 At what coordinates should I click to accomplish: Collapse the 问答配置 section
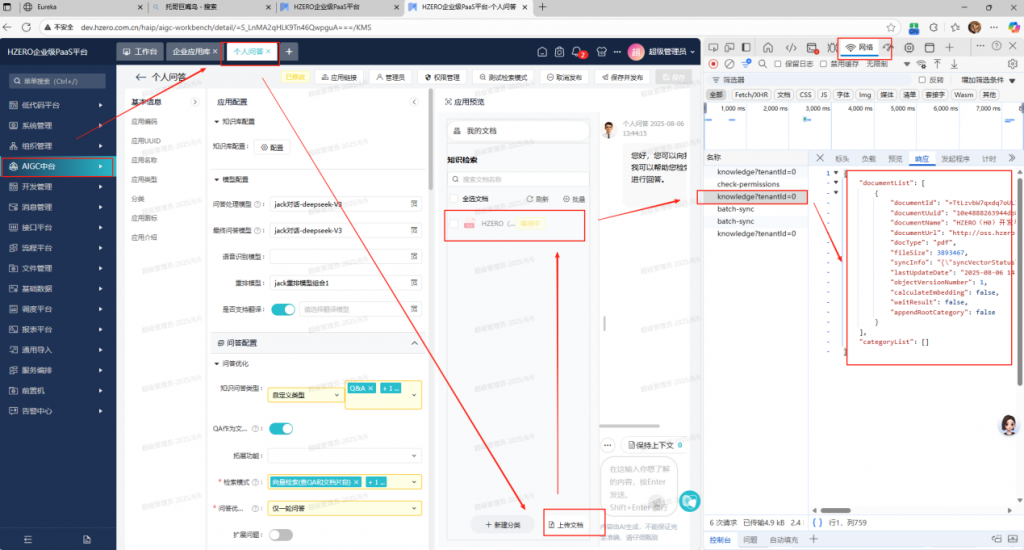[415, 343]
